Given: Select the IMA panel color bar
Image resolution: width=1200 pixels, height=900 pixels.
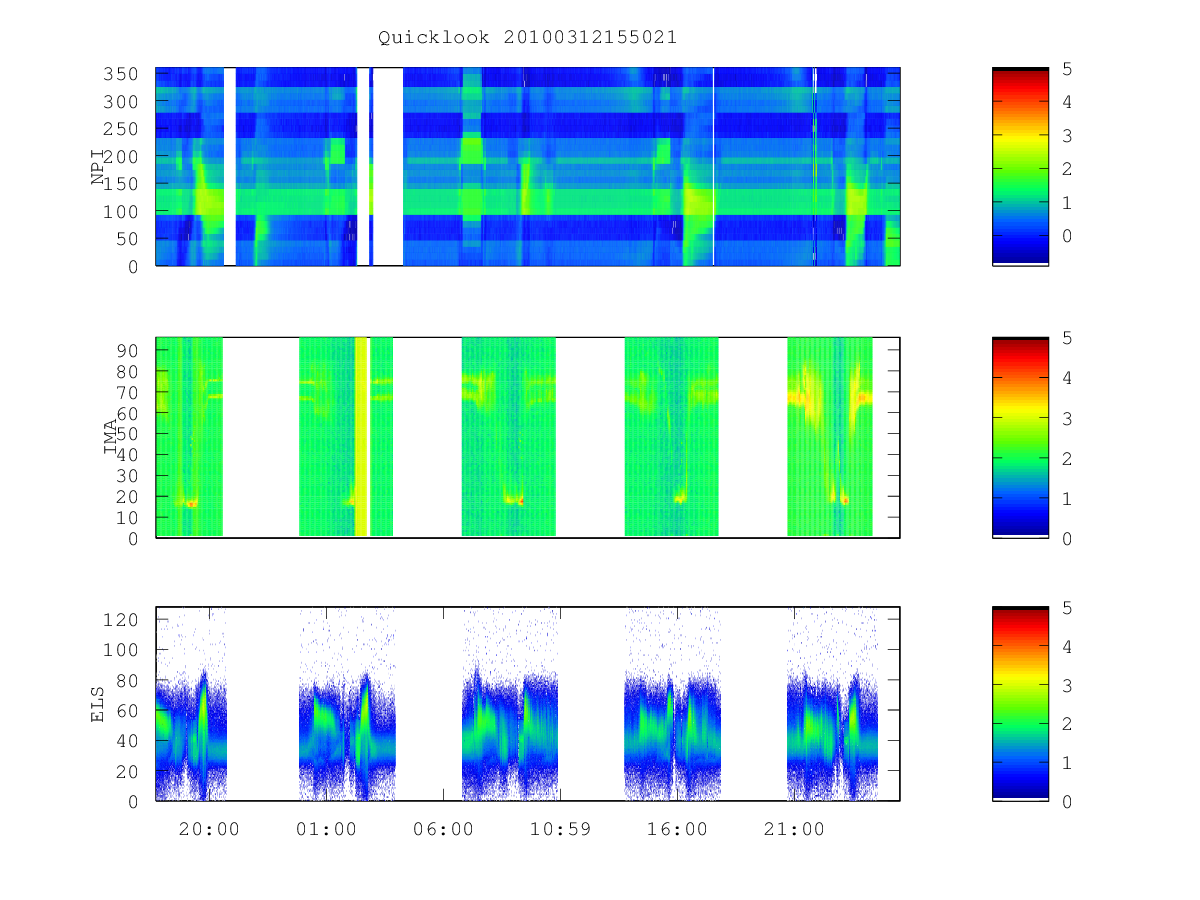Looking at the screenshot, I should point(1020,438).
